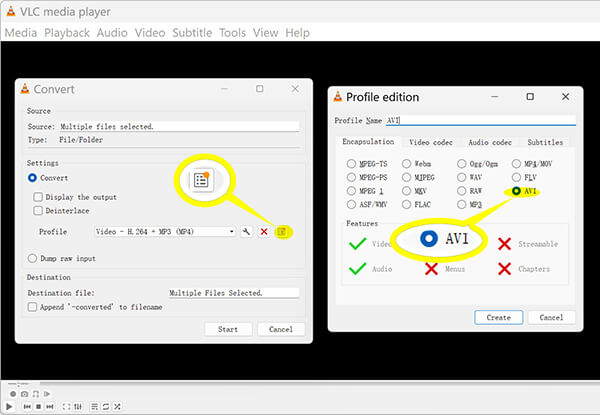
Task: Select Ogg/Ogm encapsulation
Action: pos(461,164)
